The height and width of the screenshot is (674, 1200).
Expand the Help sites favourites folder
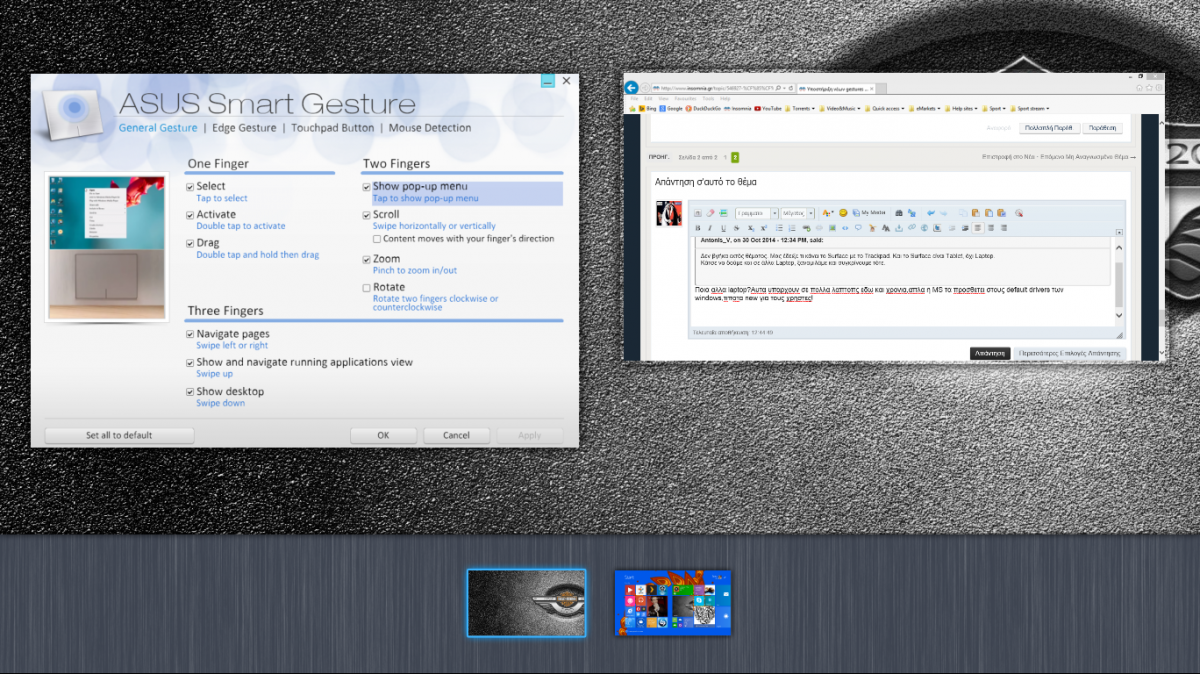tap(961, 108)
